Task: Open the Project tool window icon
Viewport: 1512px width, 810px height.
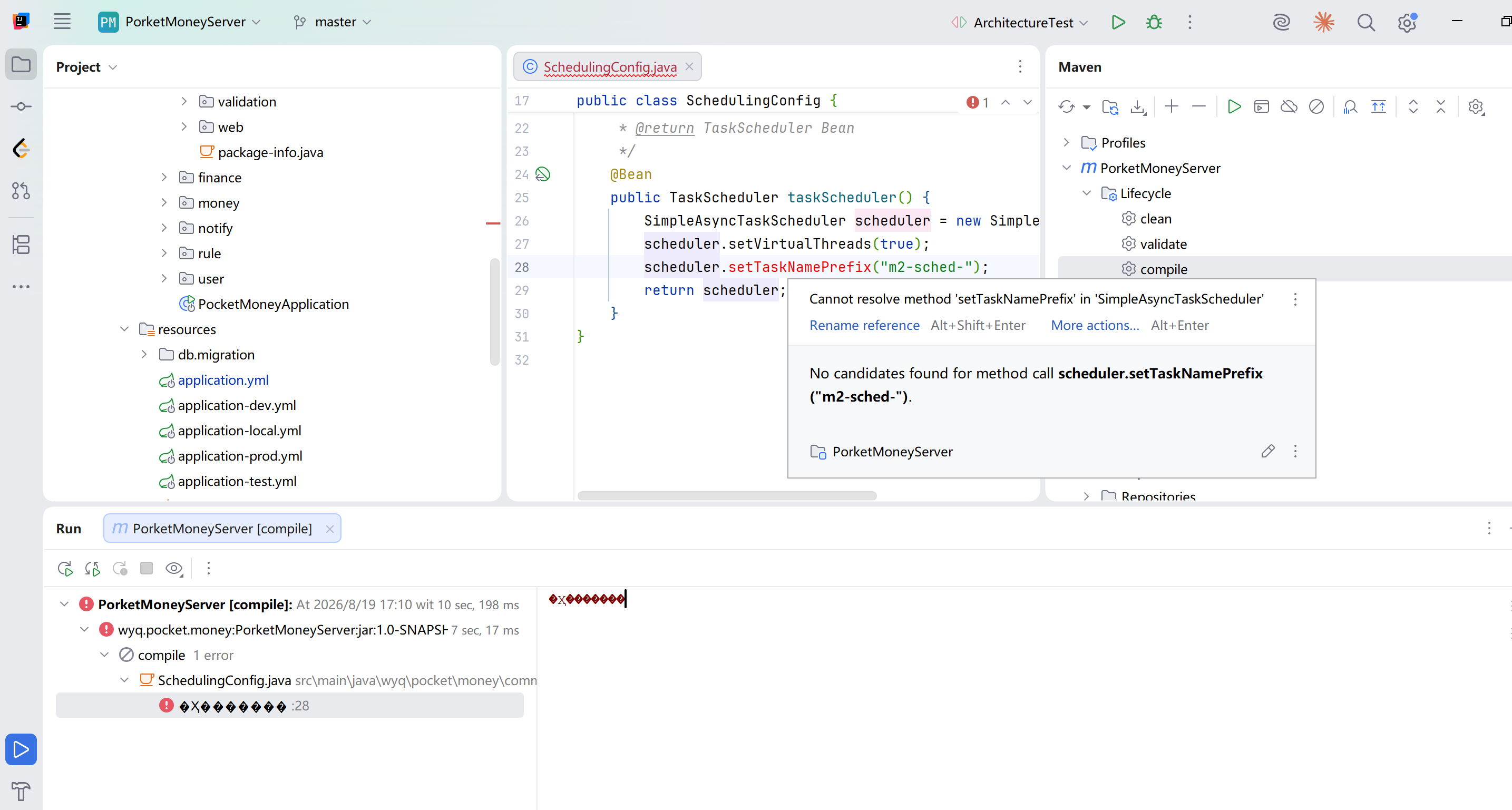Action: 21,64
